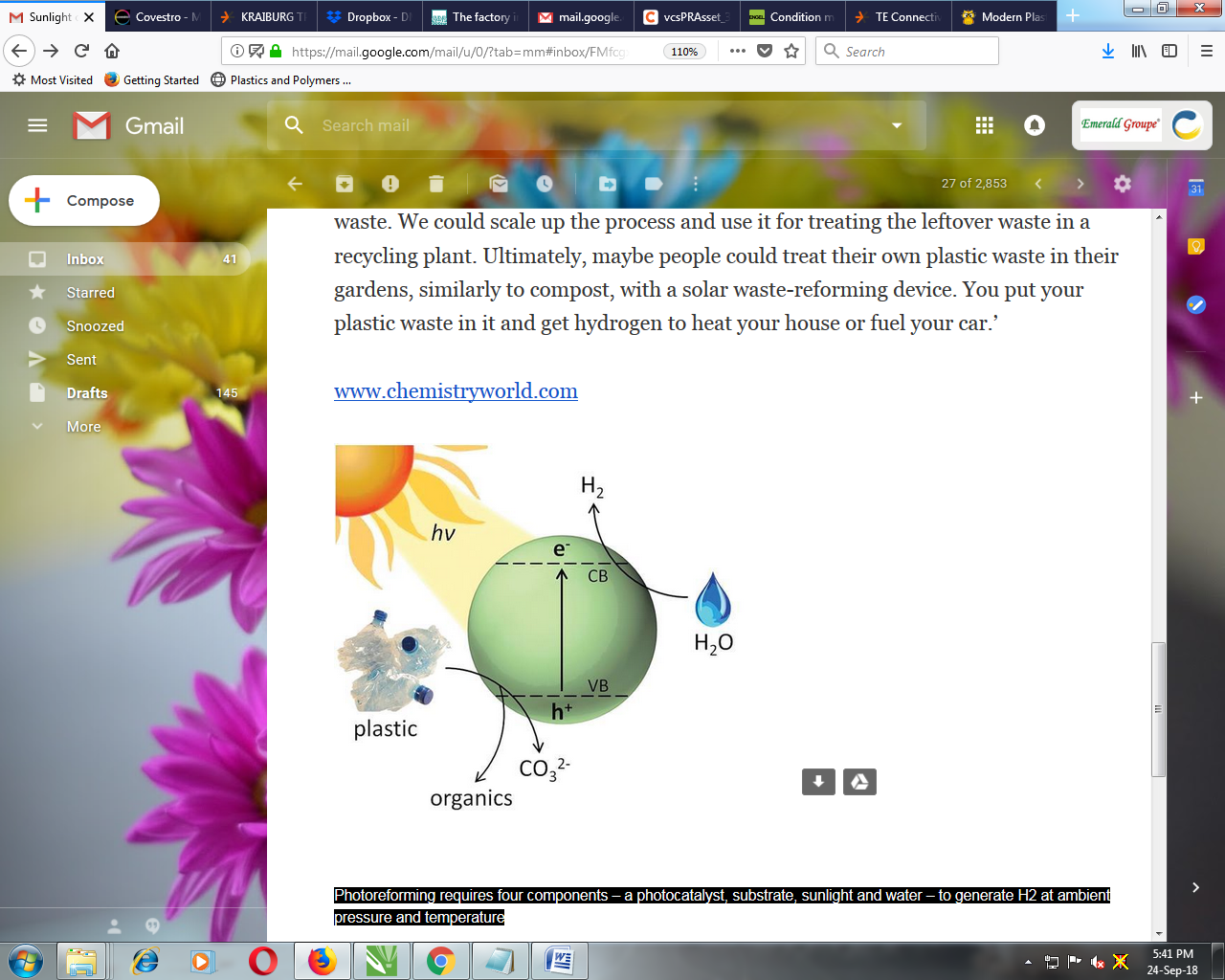Image resolution: width=1225 pixels, height=980 pixels.
Task: Open the Labels tag icon
Action: pos(654,184)
